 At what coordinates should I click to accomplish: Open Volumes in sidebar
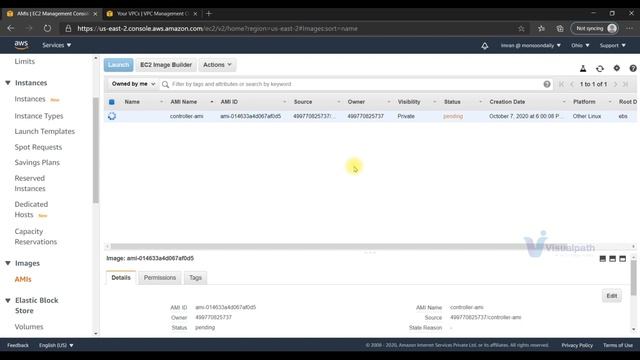pos(29,327)
